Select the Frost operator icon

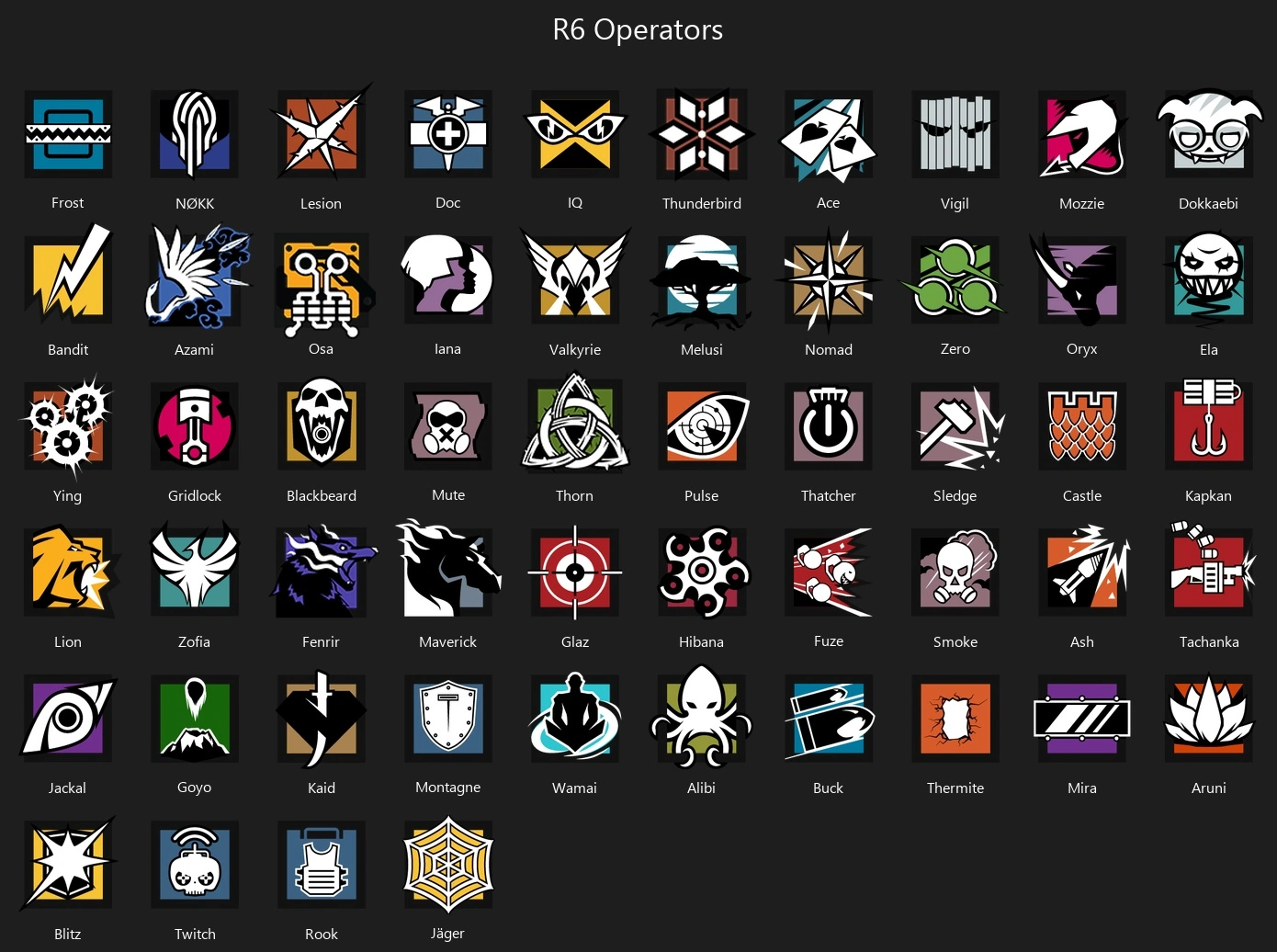68,134
